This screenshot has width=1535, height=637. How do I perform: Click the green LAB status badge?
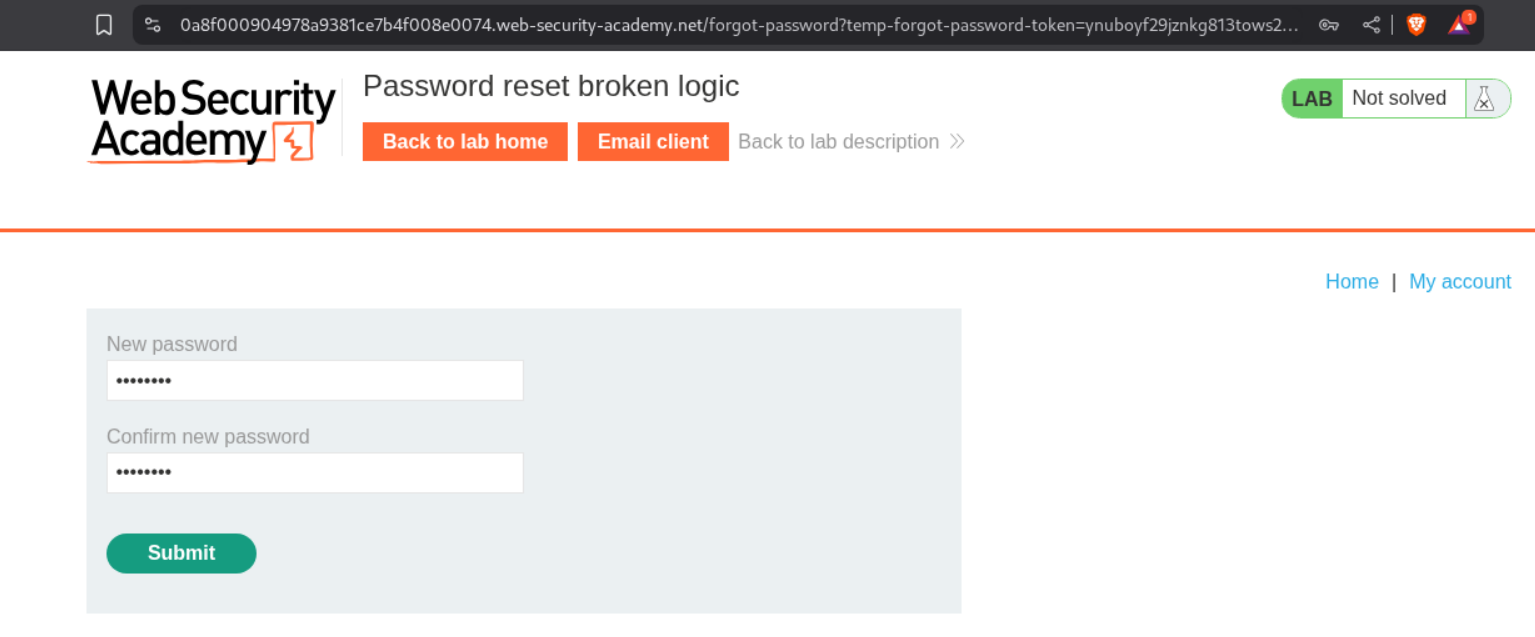[x=1312, y=98]
